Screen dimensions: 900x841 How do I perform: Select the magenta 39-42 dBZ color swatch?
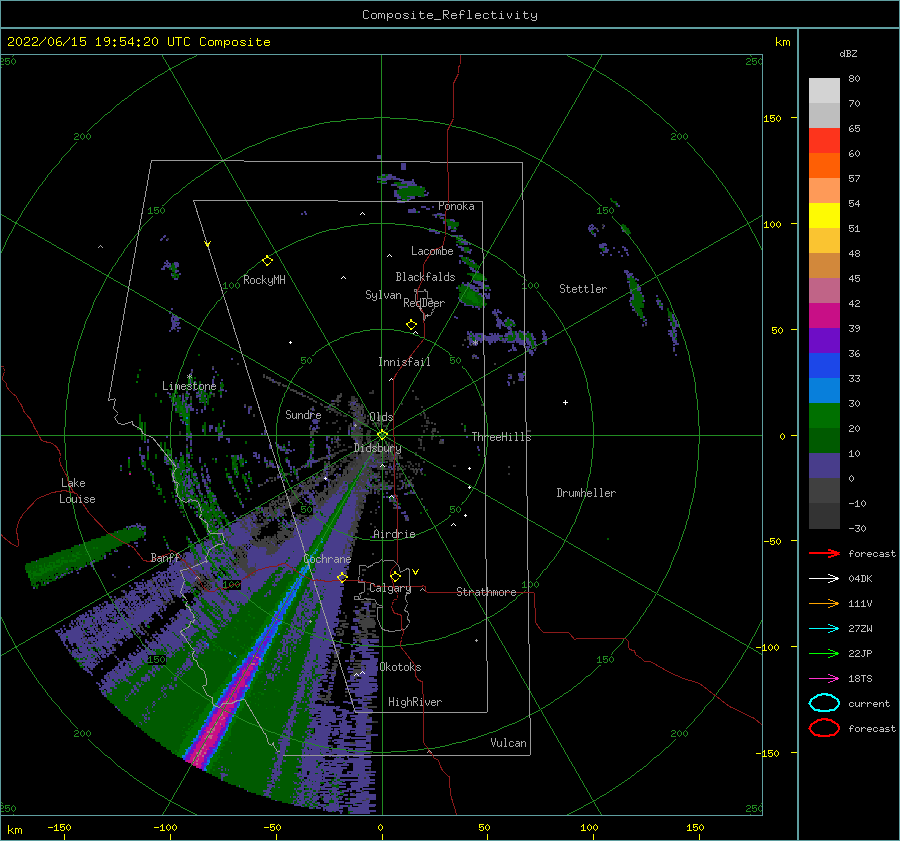(824, 316)
